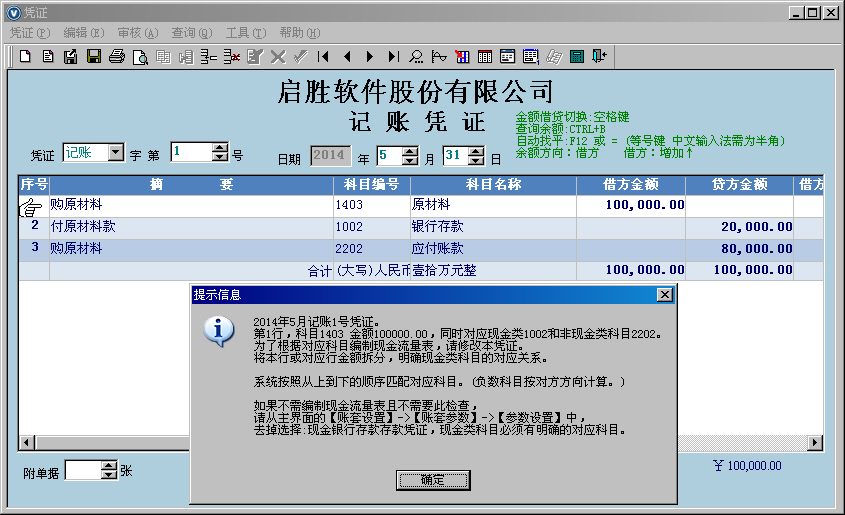Click the printer icon in the toolbar
This screenshot has height=515, width=845.
[x=117, y=56]
